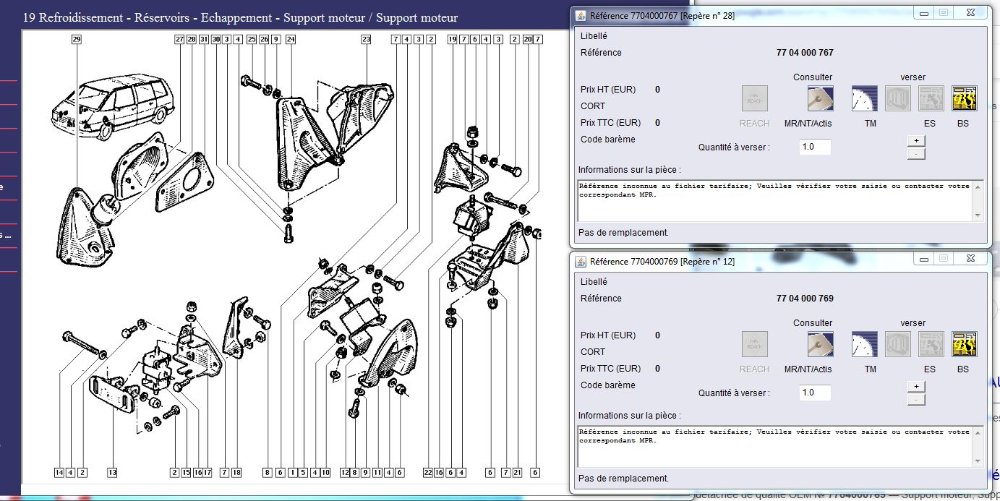This screenshot has width=1000, height=501.
Task: Select part marker 29 at top-left of diagram
Action: 76,39
